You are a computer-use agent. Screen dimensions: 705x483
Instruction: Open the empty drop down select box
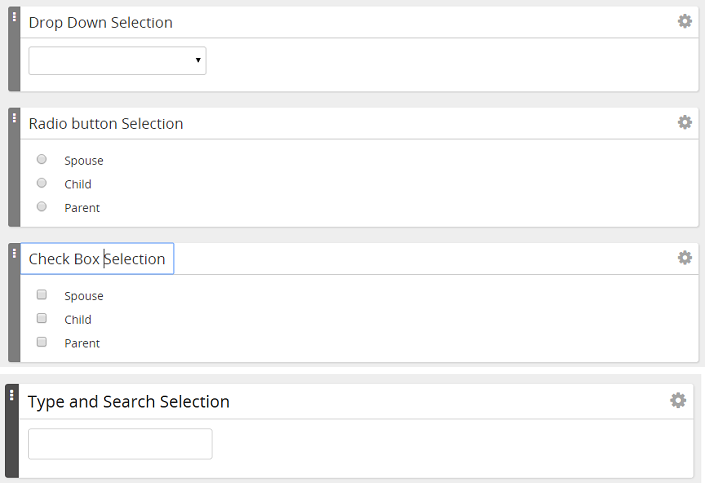117,61
